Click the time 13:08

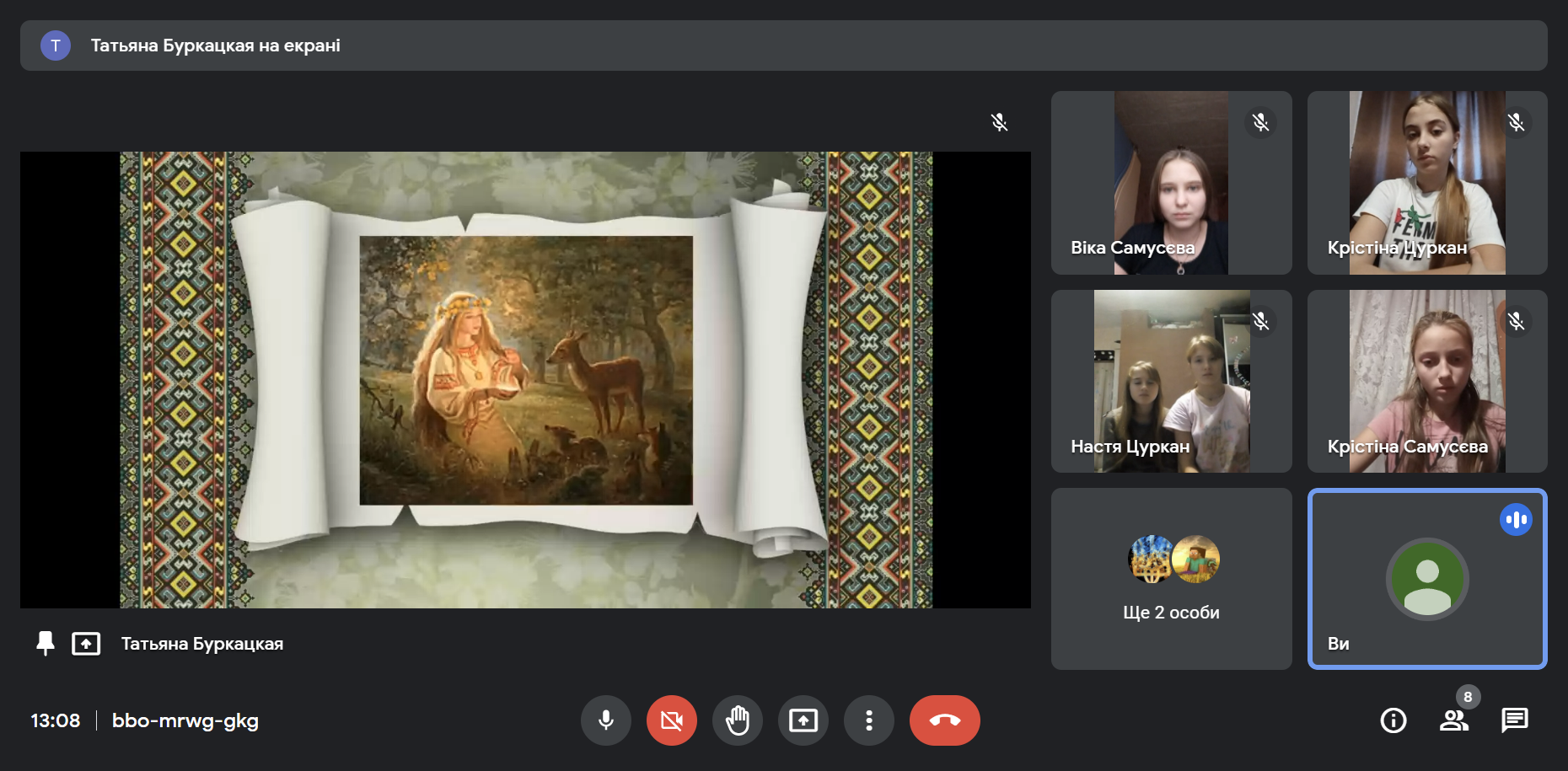tap(56, 720)
